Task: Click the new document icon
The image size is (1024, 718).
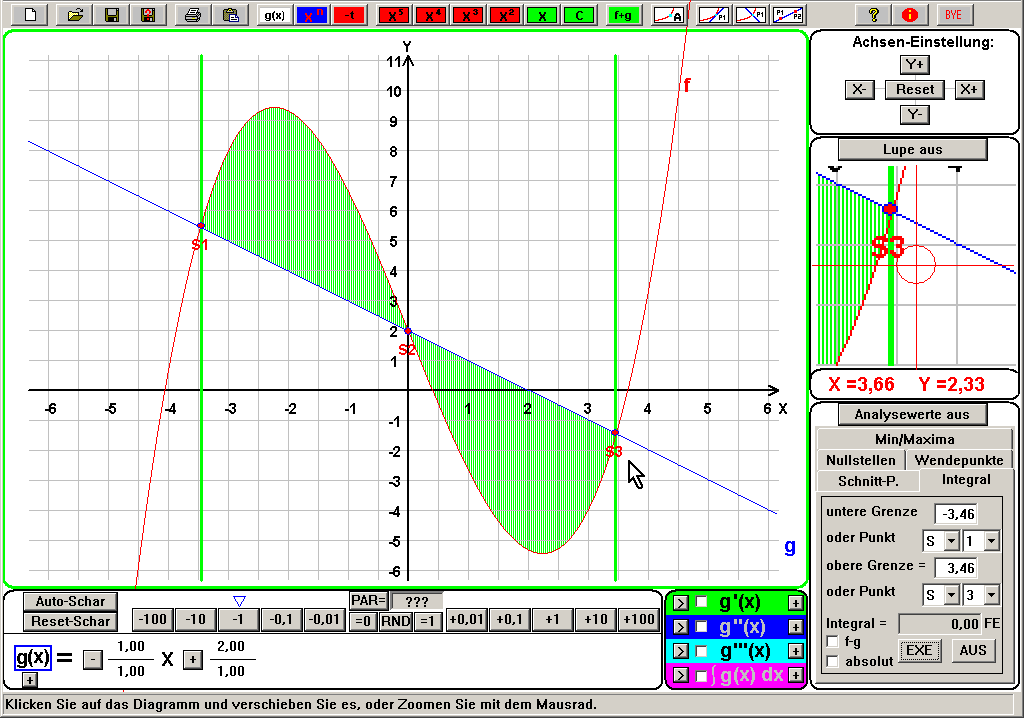Action: 32,15
